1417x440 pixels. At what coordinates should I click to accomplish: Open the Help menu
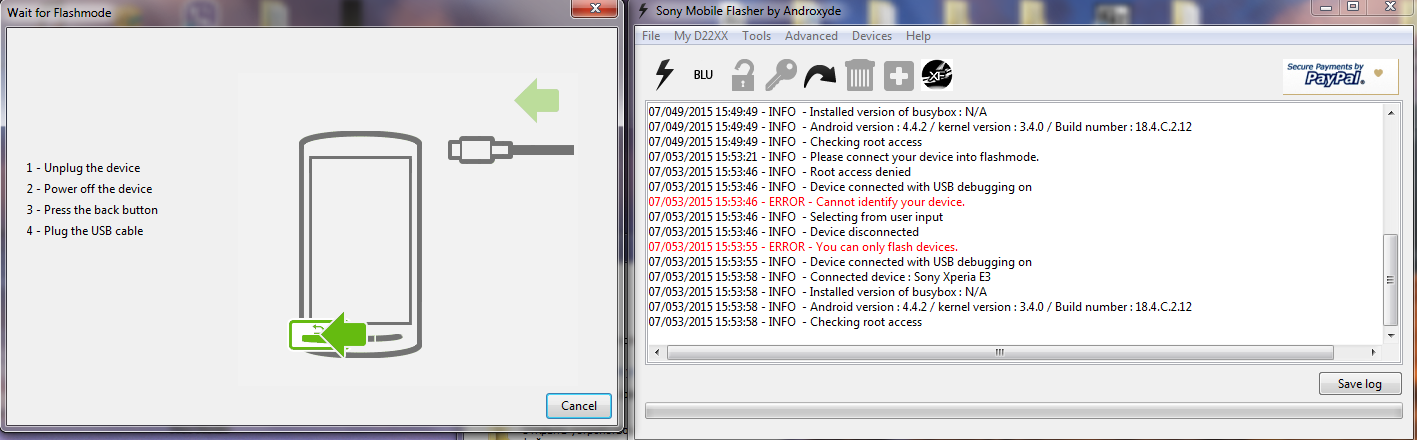pyautogui.click(x=918, y=36)
